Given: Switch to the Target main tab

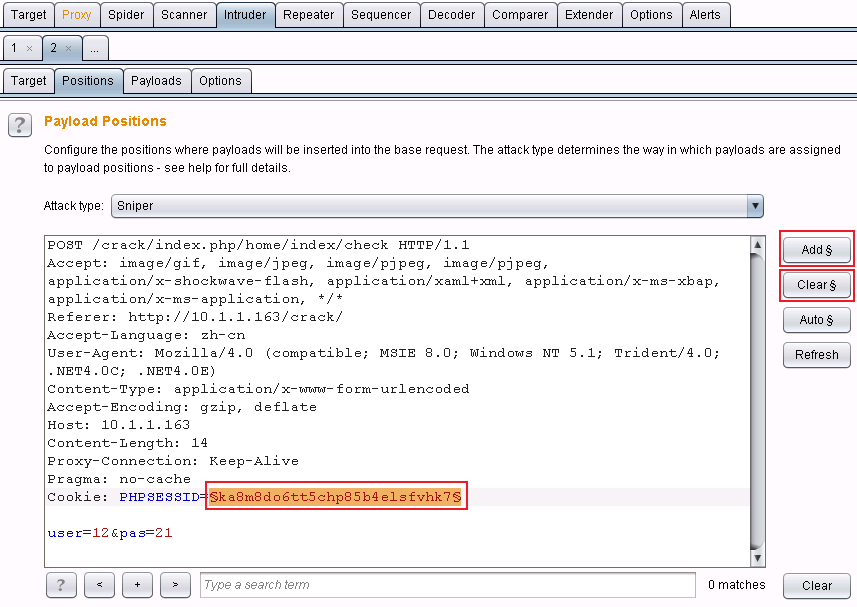Looking at the screenshot, I should (x=28, y=15).
